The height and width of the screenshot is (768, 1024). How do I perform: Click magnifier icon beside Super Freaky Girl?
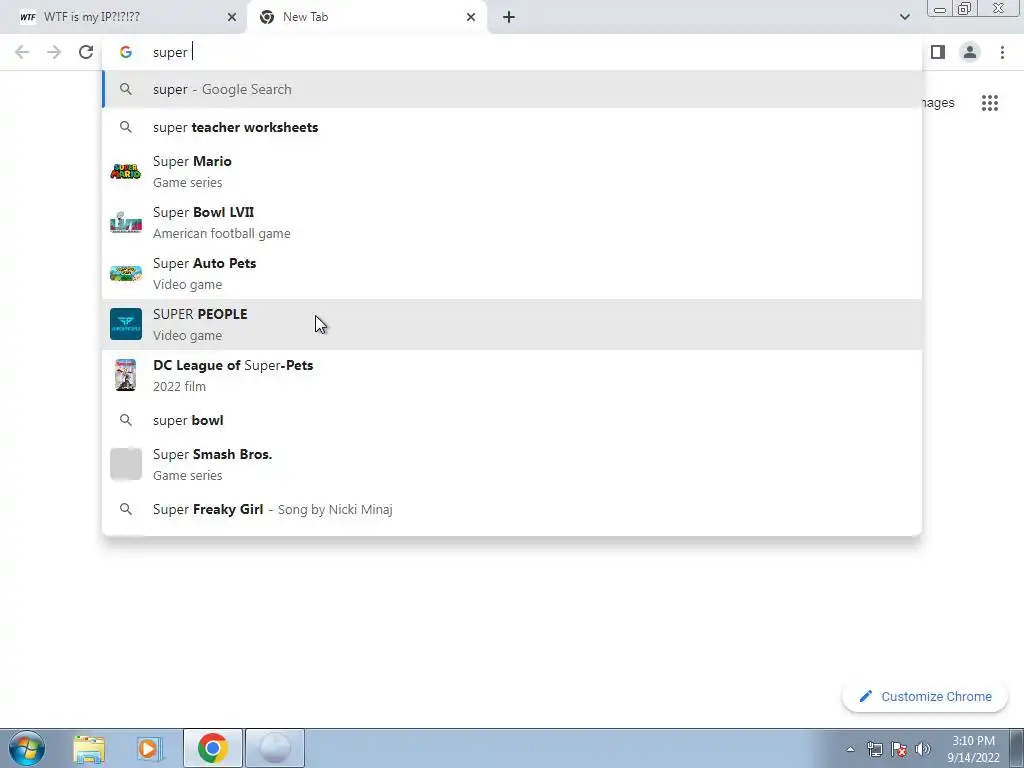pyautogui.click(x=126, y=509)
